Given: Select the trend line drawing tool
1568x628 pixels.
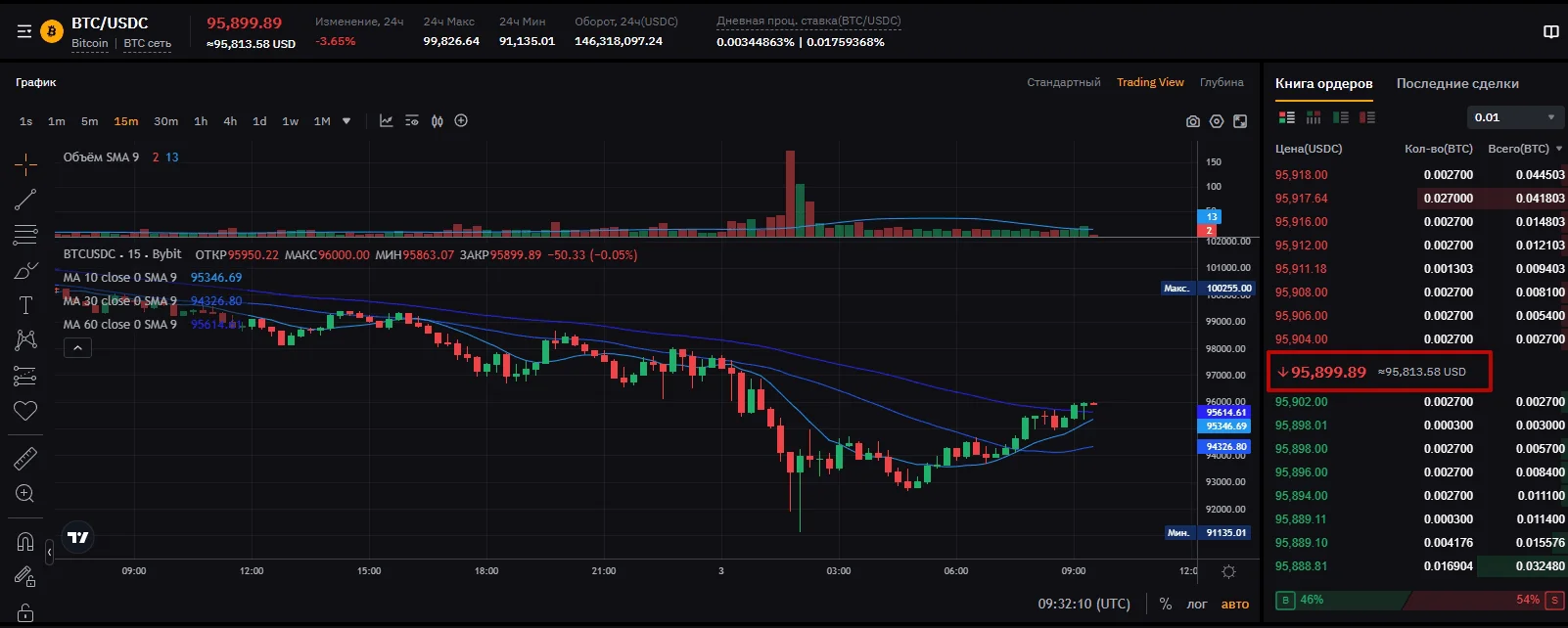Looking at the screenshot, I should (x=25, y=200).
